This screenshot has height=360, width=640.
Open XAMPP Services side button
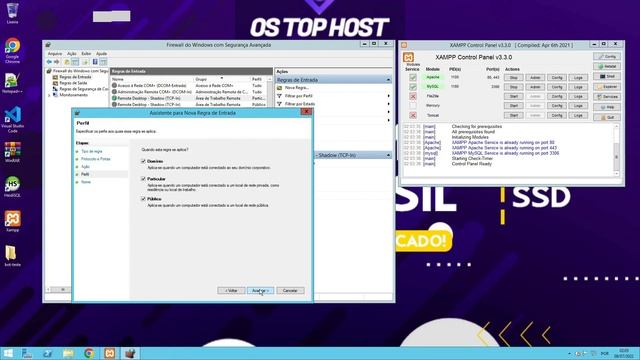(607, 97)
